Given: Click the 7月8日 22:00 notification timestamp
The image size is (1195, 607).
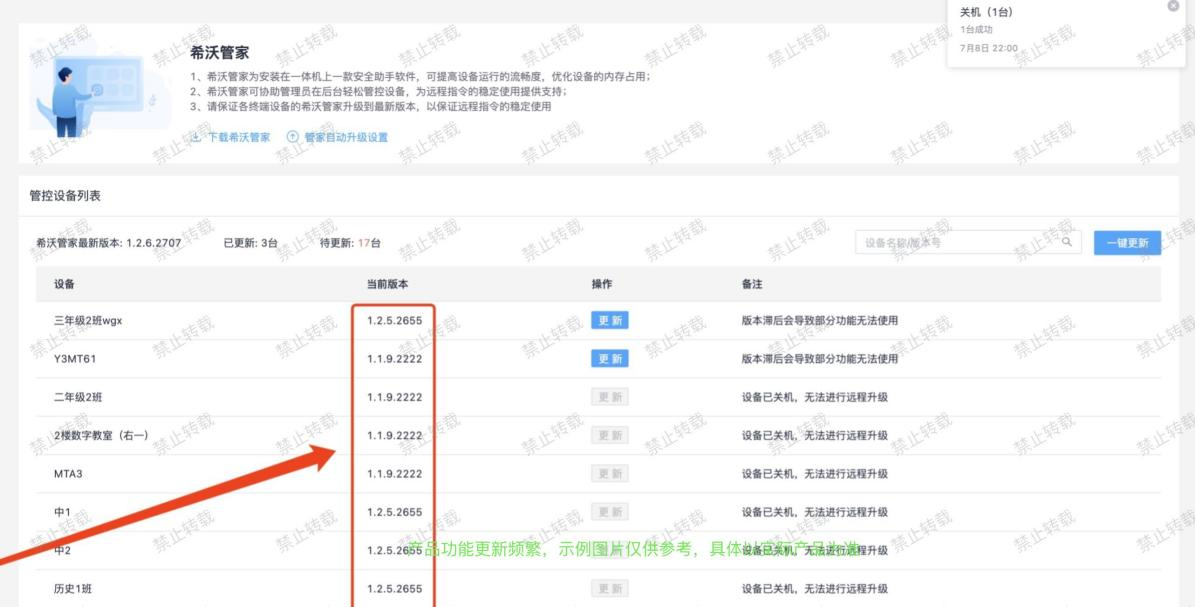Looking at the screenshot, I should tap(988, 47).
